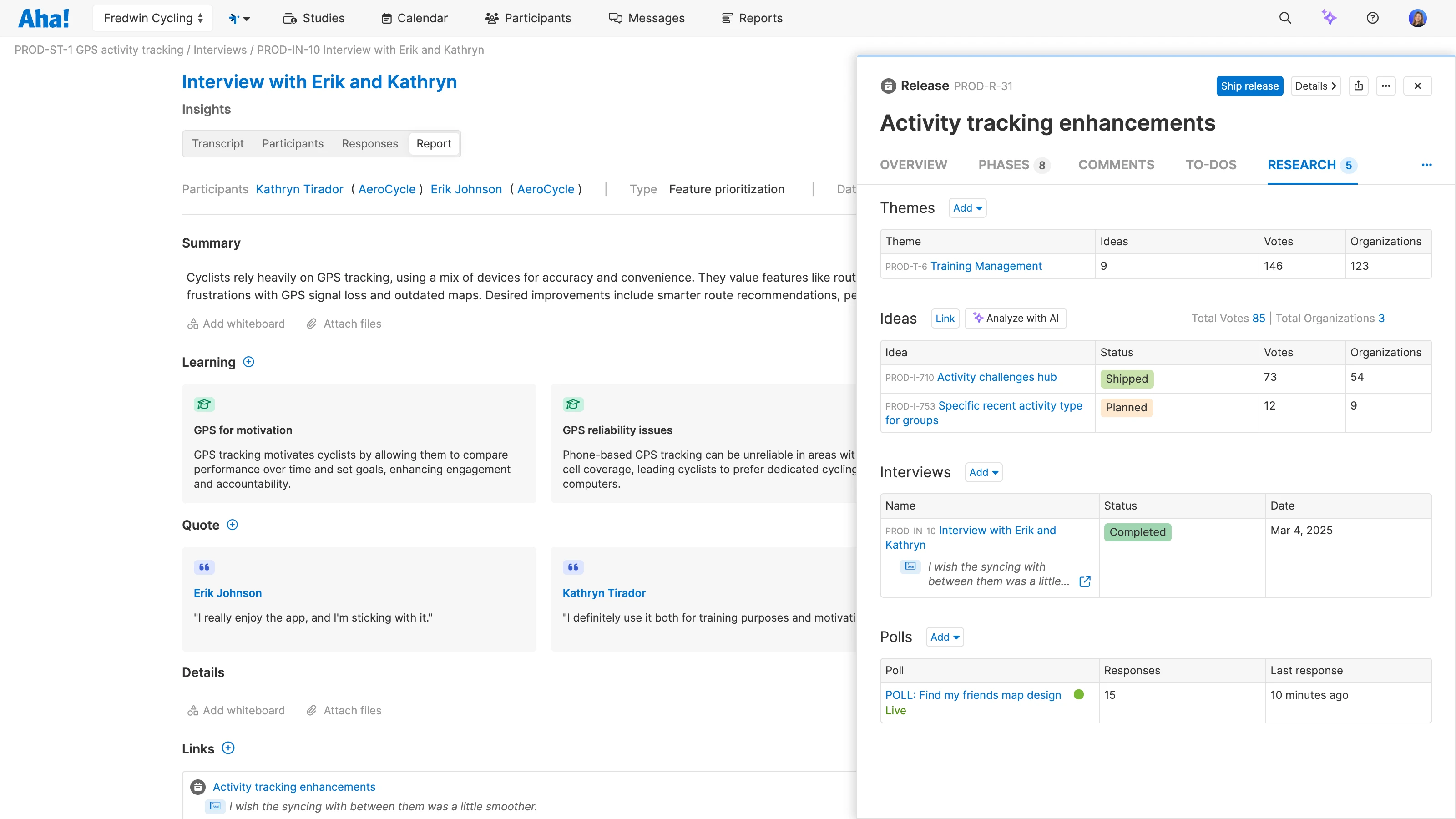This screenshot has height=819, width=1456.
Task: Select the Report tab on the interview
Action: pyautogui.click(x=434, y=143)
